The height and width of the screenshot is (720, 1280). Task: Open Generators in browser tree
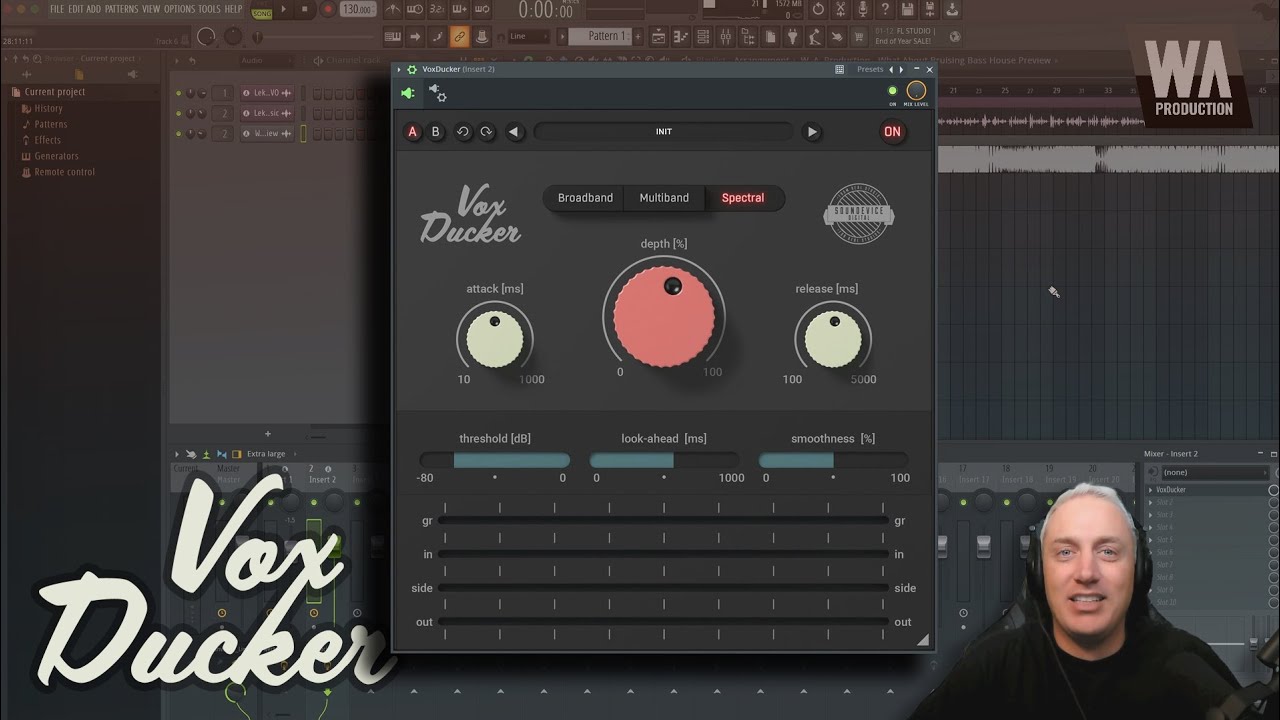[x=56, y=156]
